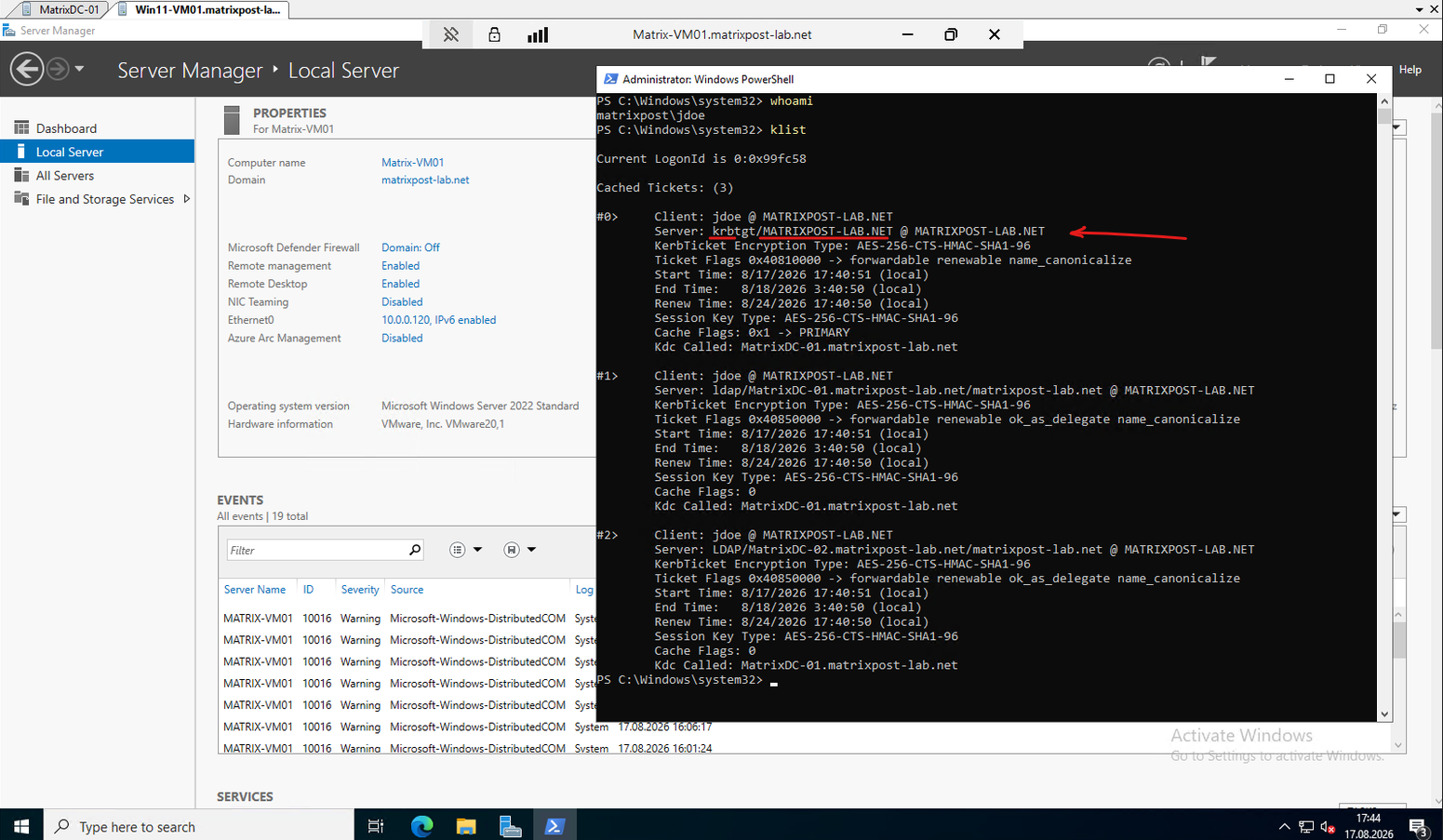This screenshot has width=1443, height=840.
Task: Open the taskbar clock and date
Action: (x=1369, y=826)
